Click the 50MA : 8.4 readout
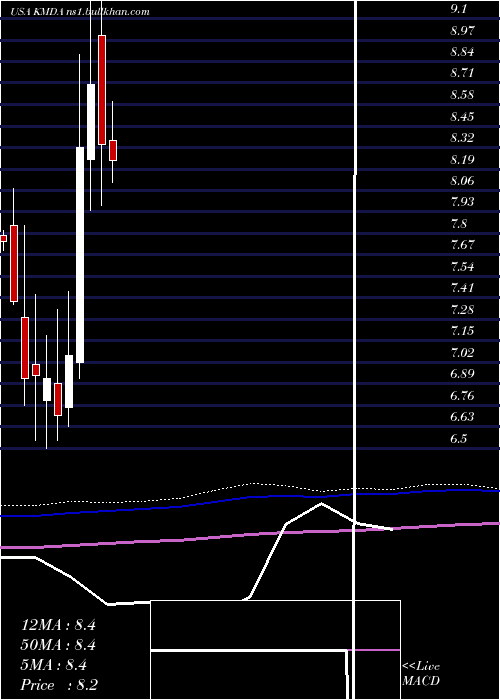500x700 pixels. click(58, 645)
